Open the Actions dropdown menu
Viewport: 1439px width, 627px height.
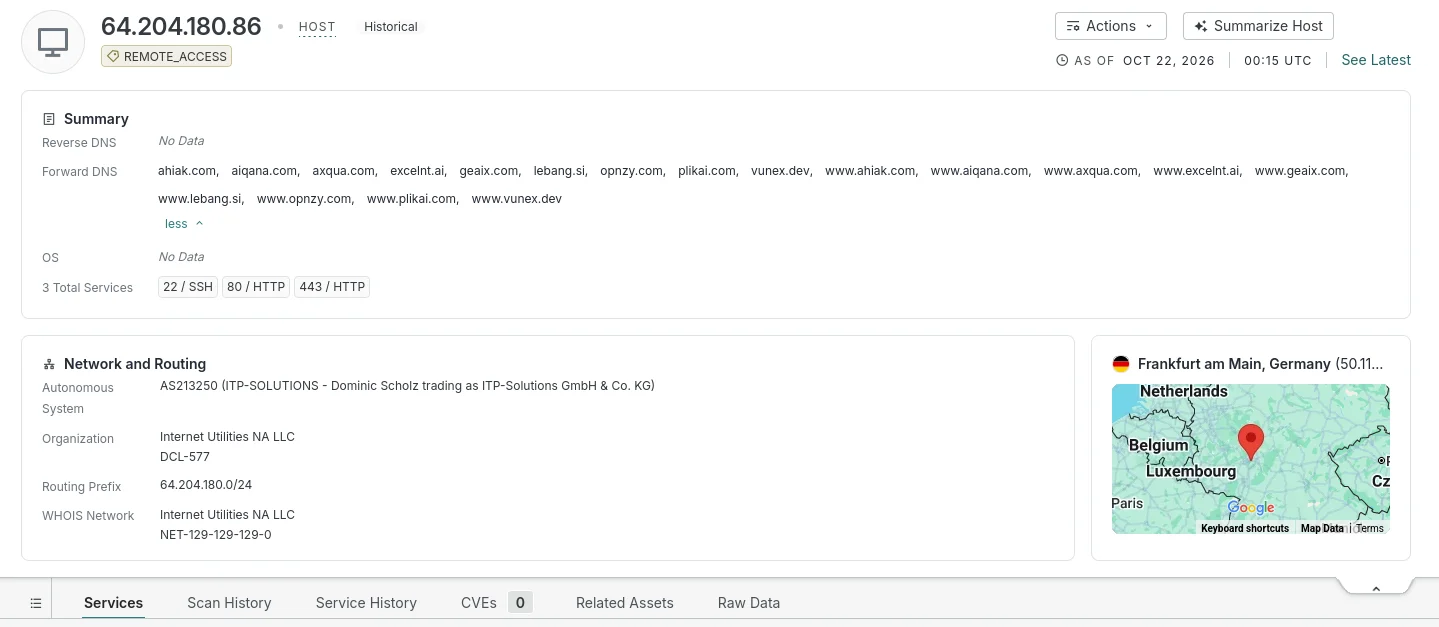coord(1111,26)
